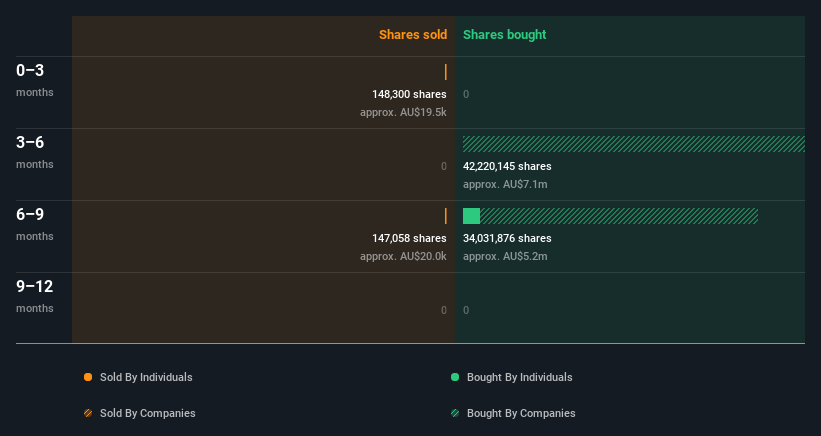Select the 9–12 months row label

tap(35, 296)
